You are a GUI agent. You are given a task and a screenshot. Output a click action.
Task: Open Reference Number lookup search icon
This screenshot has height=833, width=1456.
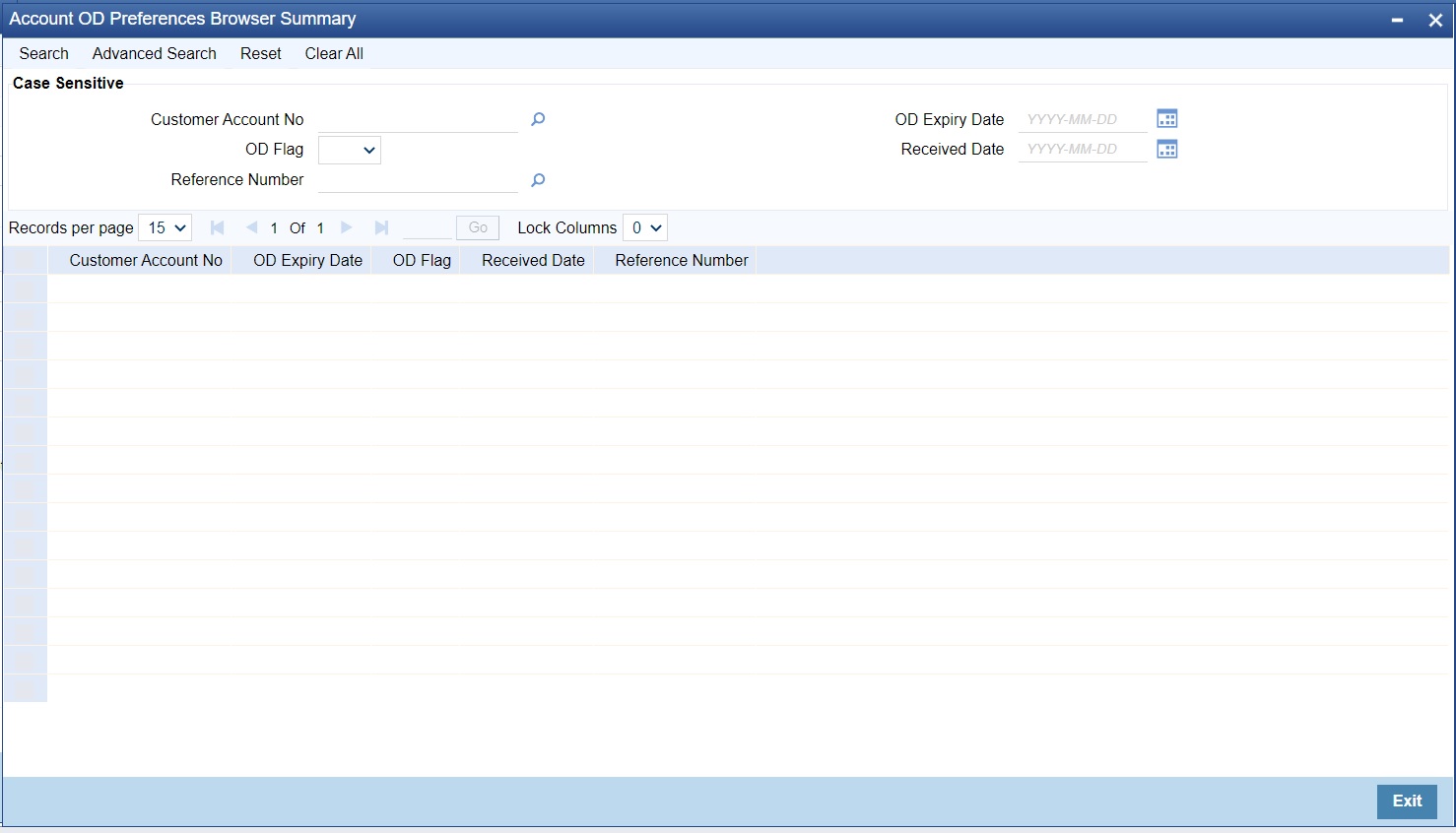point(538,180)
